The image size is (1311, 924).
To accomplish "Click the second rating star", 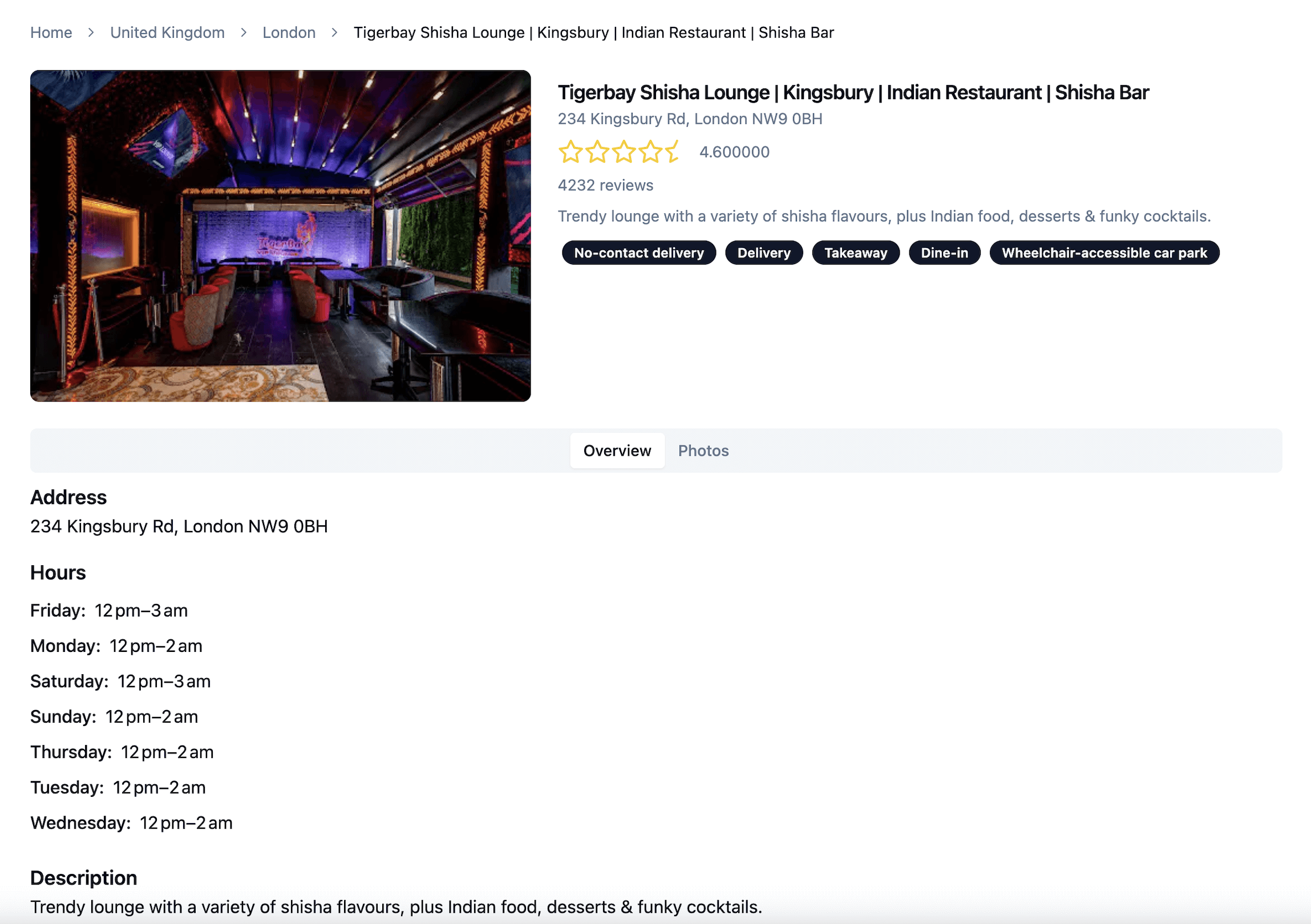I will pyautogui.click(x=597, y=152).
